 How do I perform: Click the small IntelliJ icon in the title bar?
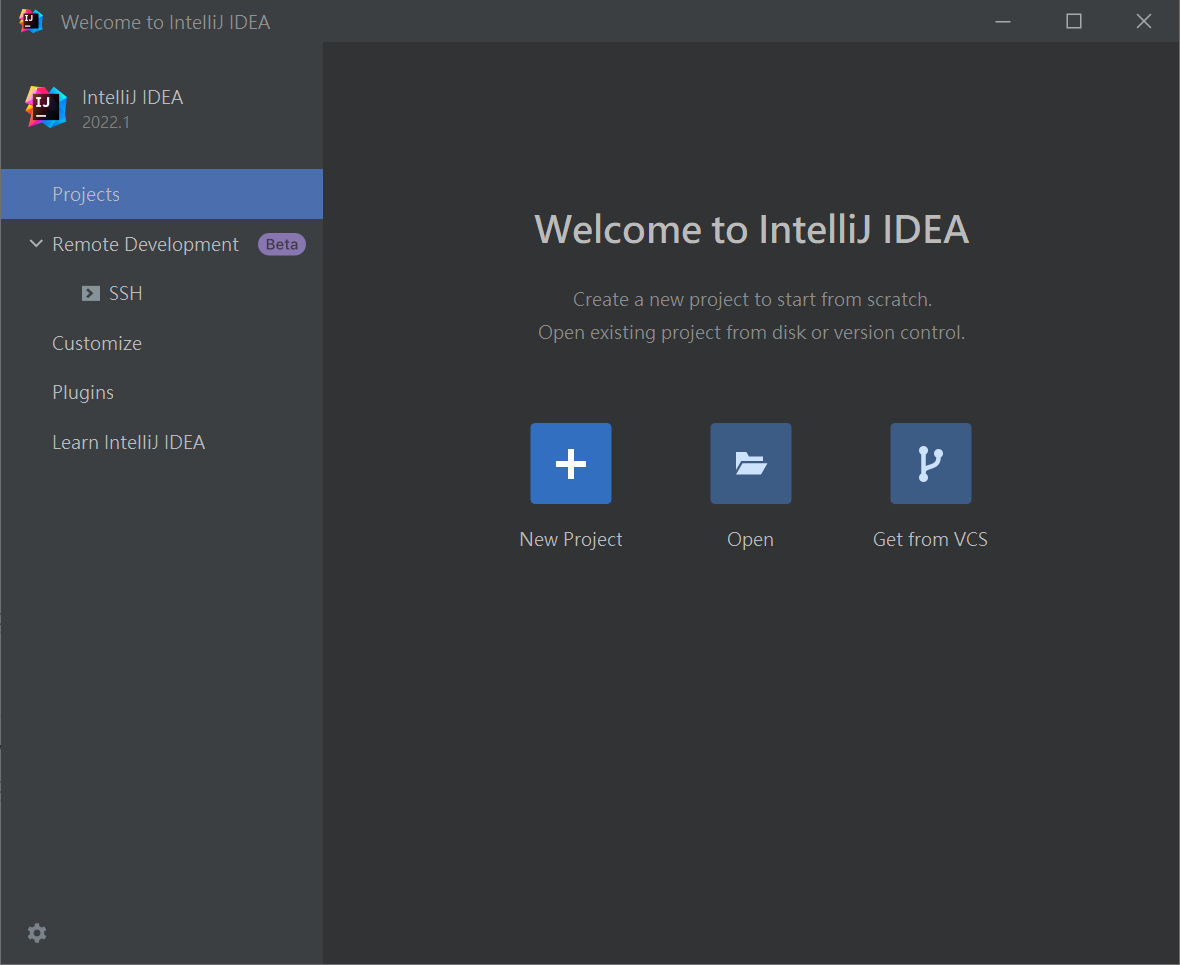[x=31, y=21]
